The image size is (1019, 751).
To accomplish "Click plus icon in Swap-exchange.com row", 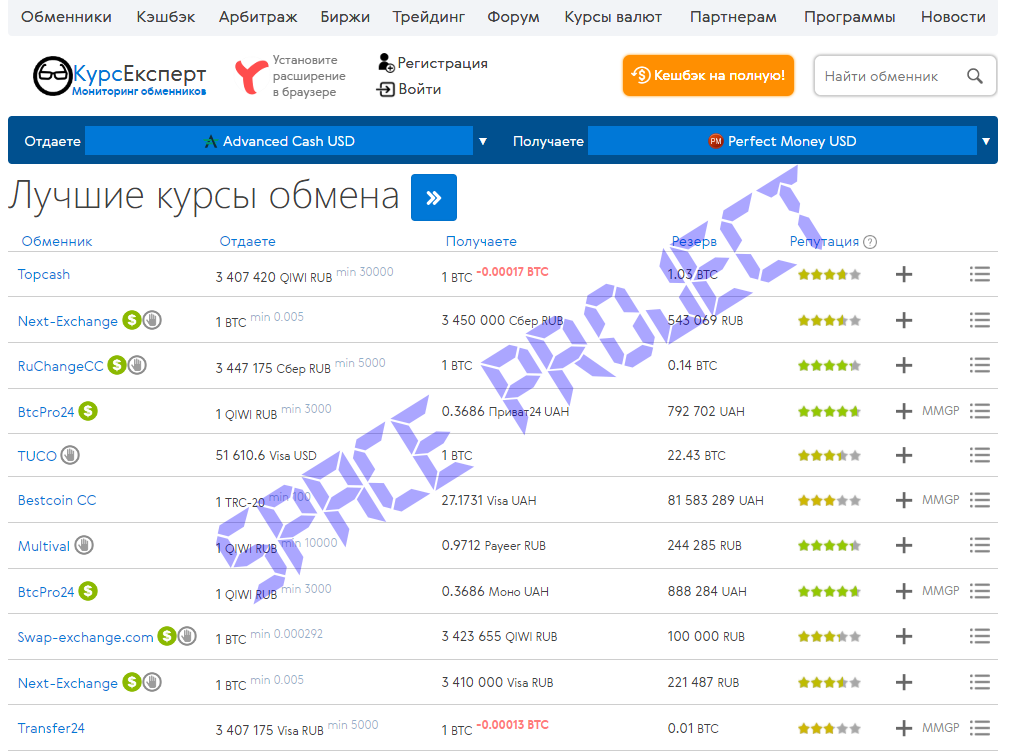I will tap(903, 636).
